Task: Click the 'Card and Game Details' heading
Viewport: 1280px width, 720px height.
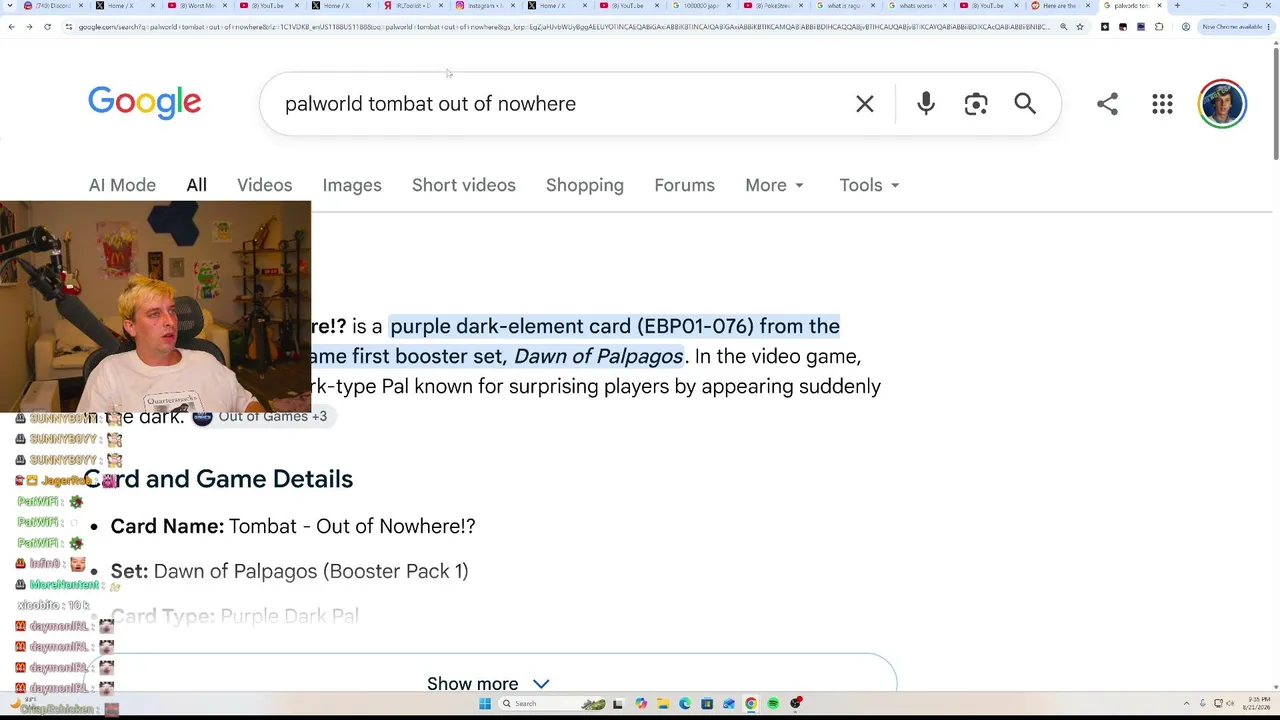Action: (218, 479)
